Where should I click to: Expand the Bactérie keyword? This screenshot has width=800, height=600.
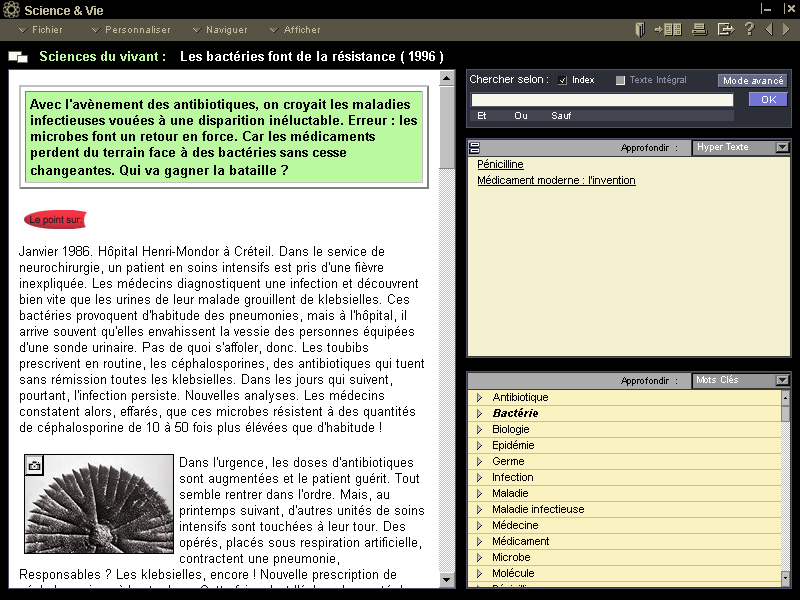(x=480, y=413)
